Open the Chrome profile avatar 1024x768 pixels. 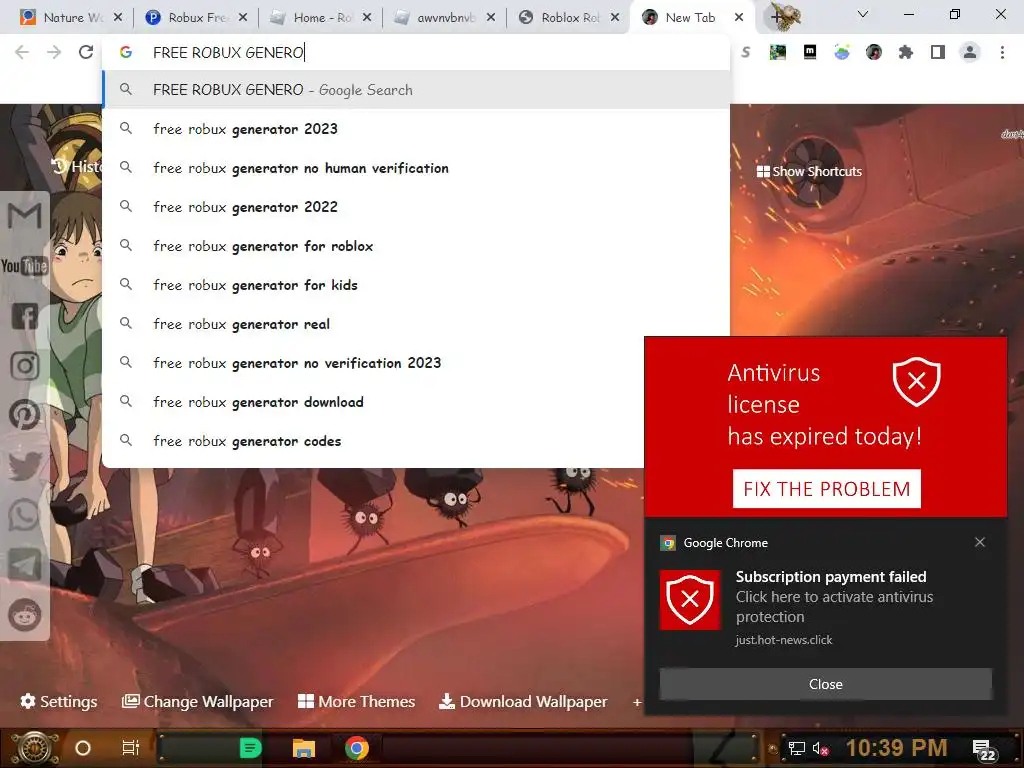tap(970, 52)
